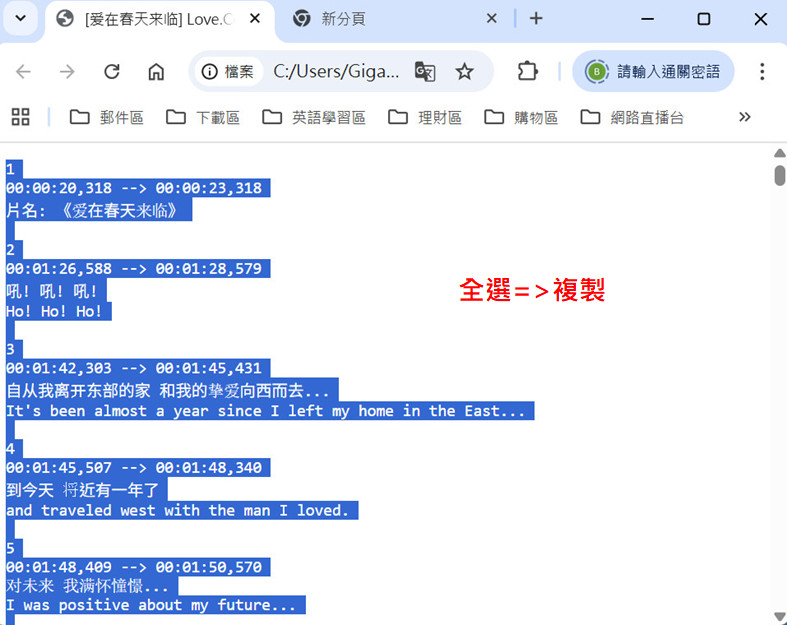Bookmark this page with the star
This screenshot has height=625, width=787.
pos(465,72)
